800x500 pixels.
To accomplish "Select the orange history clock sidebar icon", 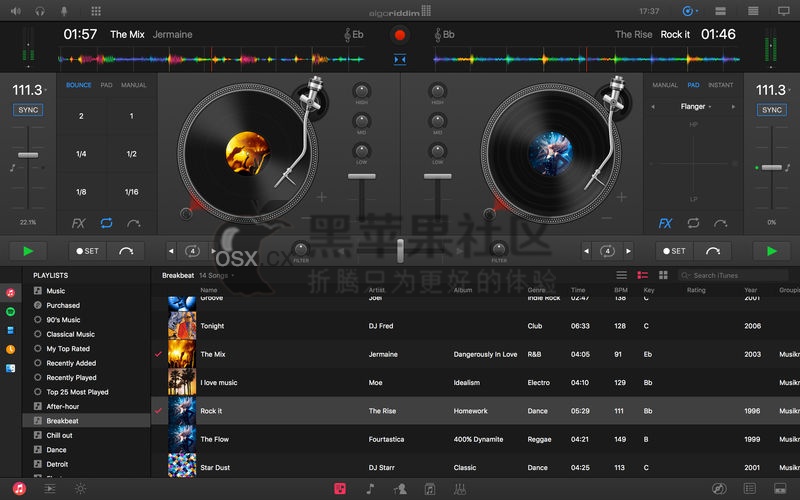I will pos(10,349).
